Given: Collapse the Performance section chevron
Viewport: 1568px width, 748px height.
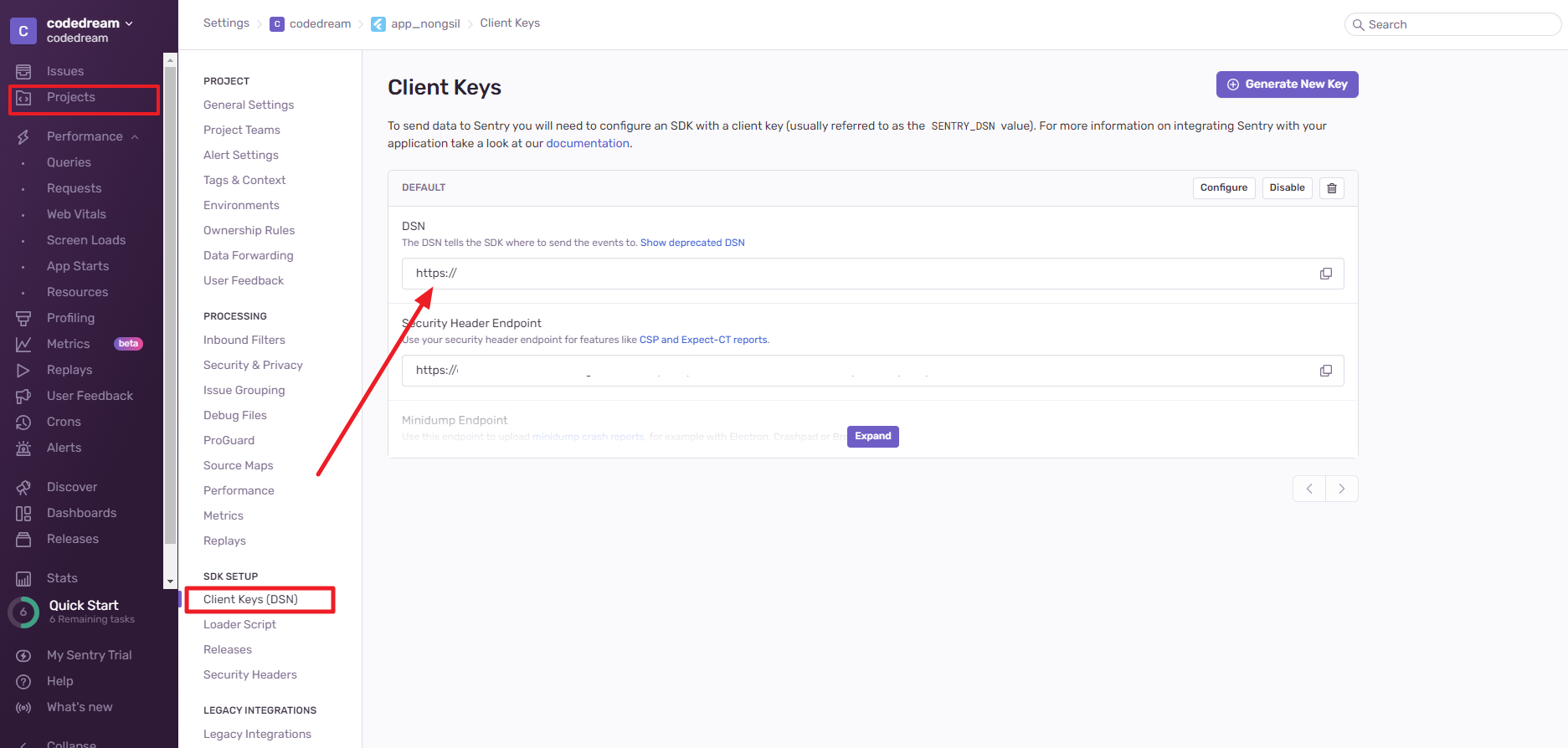Looking at the screenshot, I should (135, 136).
